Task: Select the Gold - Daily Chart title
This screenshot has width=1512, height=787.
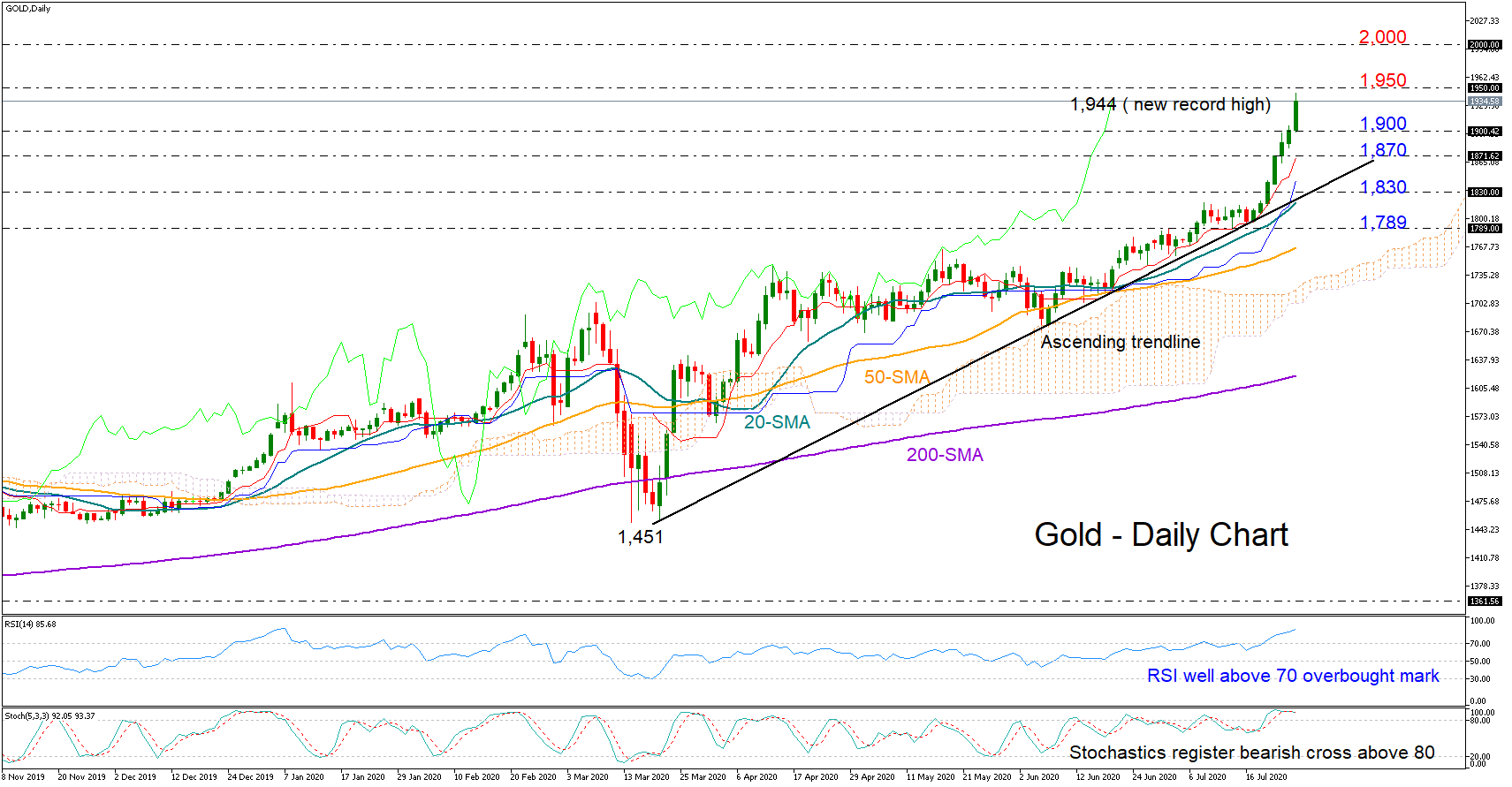Action: point(1160,535)
